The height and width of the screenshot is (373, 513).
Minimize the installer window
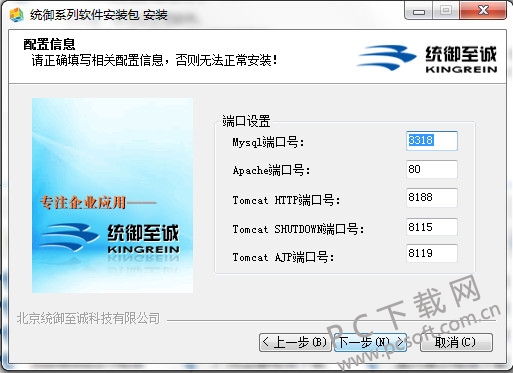coord(419,11)
